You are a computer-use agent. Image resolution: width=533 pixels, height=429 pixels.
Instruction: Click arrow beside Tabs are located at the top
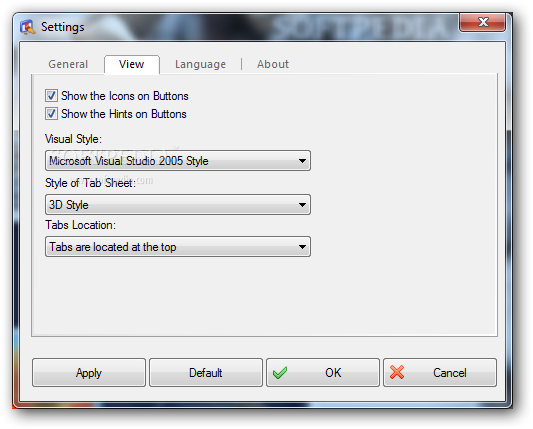302,247
